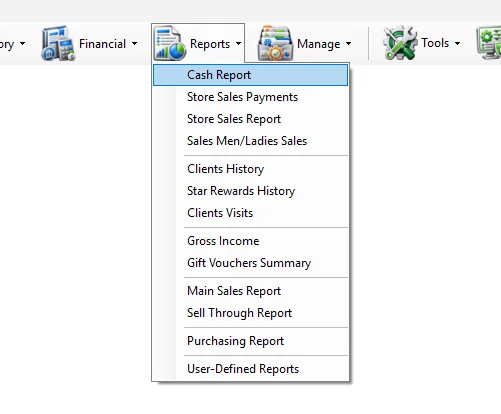Click the Tools wrench icon
Image resolution: width=501 pixels, height=414 pixels.
point(400,43)
